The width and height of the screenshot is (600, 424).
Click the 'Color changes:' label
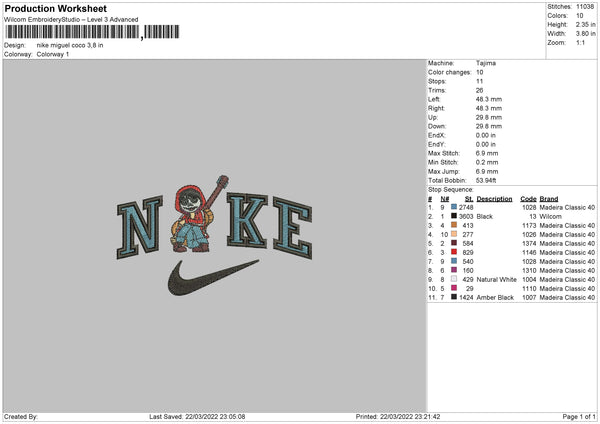tap(450, 72)
